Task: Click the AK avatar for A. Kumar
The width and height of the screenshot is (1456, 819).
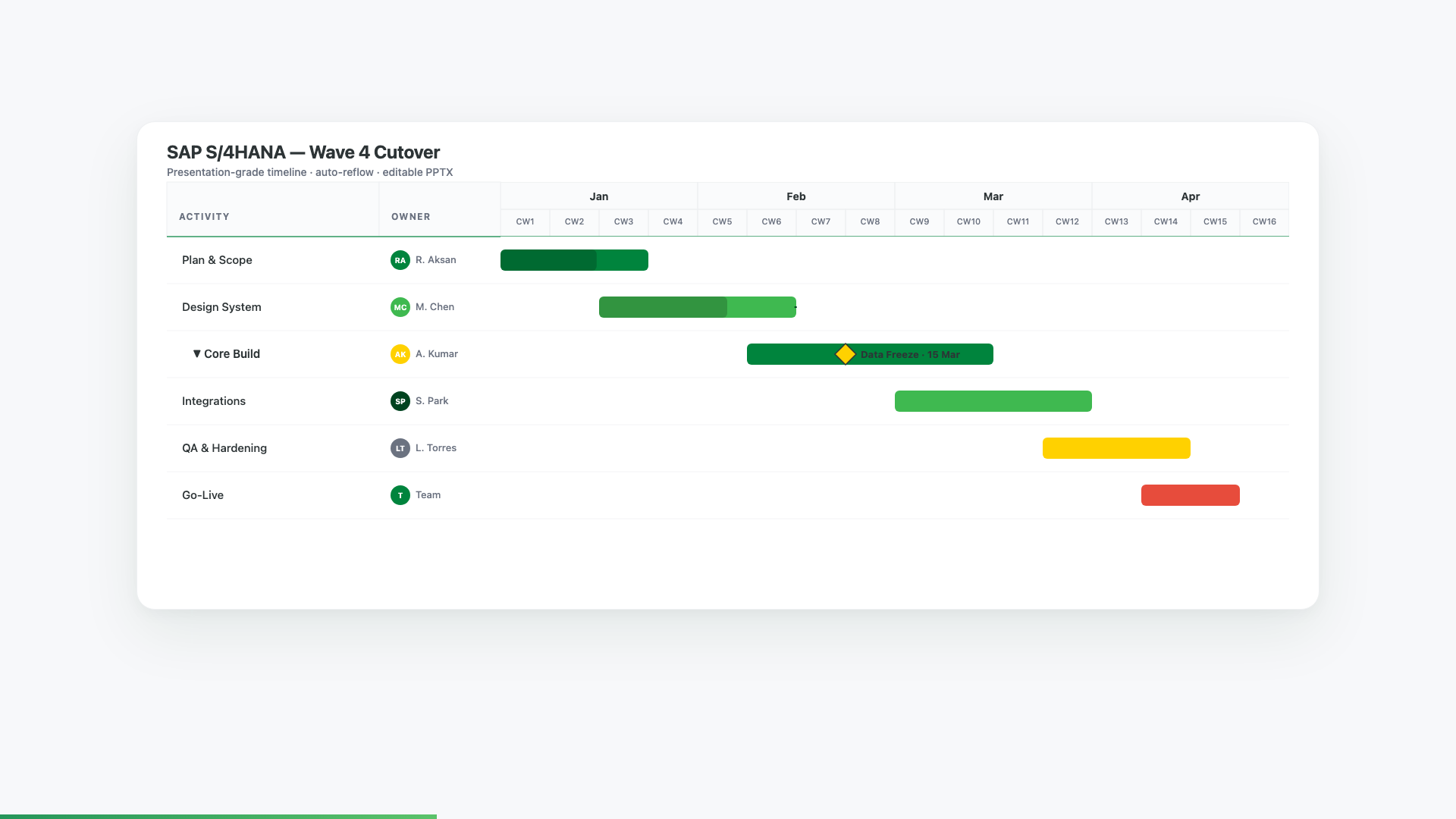Action: (x=400, y=354)
